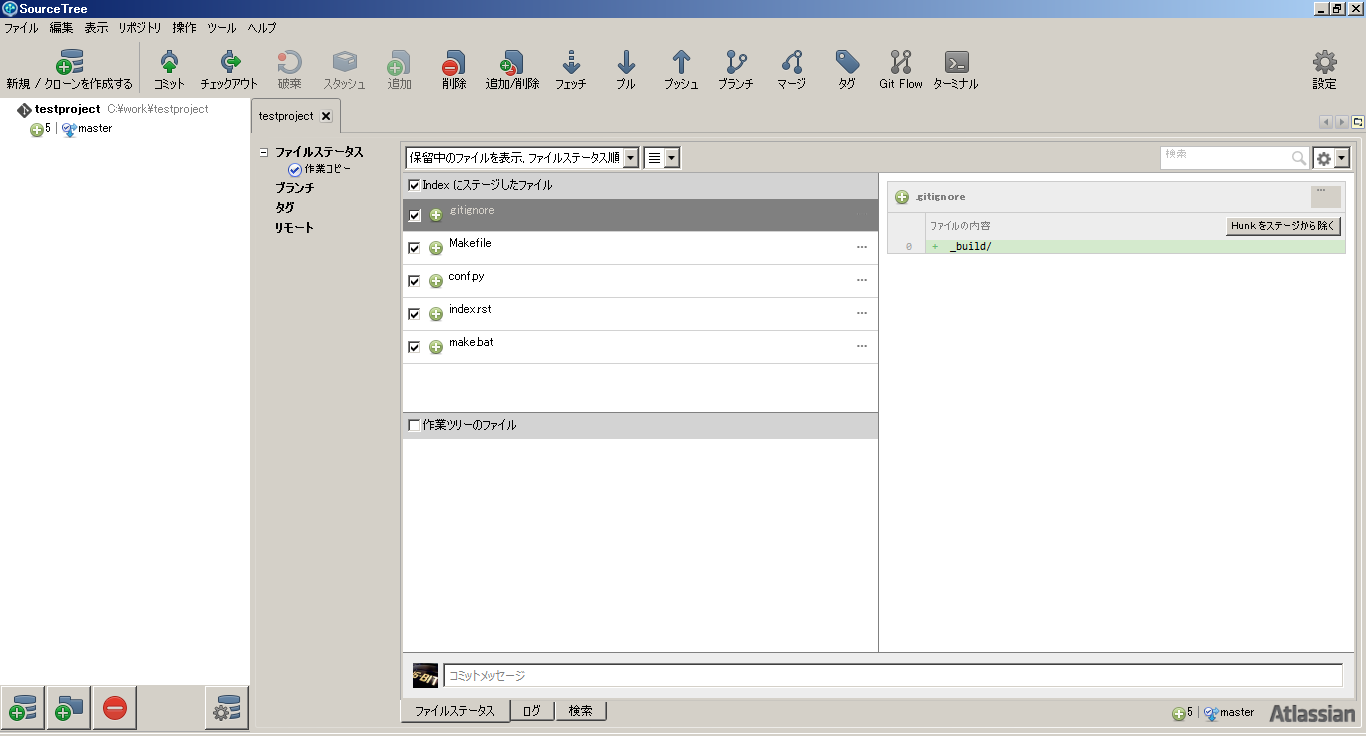
Task: Click the Remove (削除) toolbar icon
Action: [453, 63]
